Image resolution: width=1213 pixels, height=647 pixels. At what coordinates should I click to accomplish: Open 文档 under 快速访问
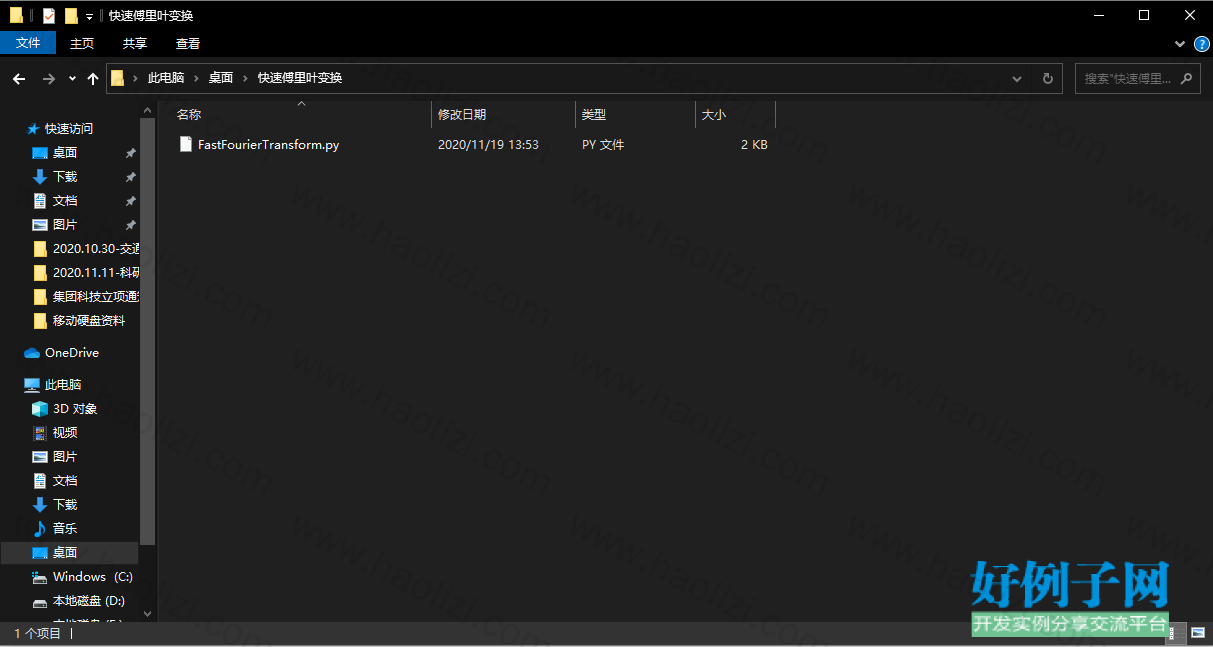click(x=65, y=201)
